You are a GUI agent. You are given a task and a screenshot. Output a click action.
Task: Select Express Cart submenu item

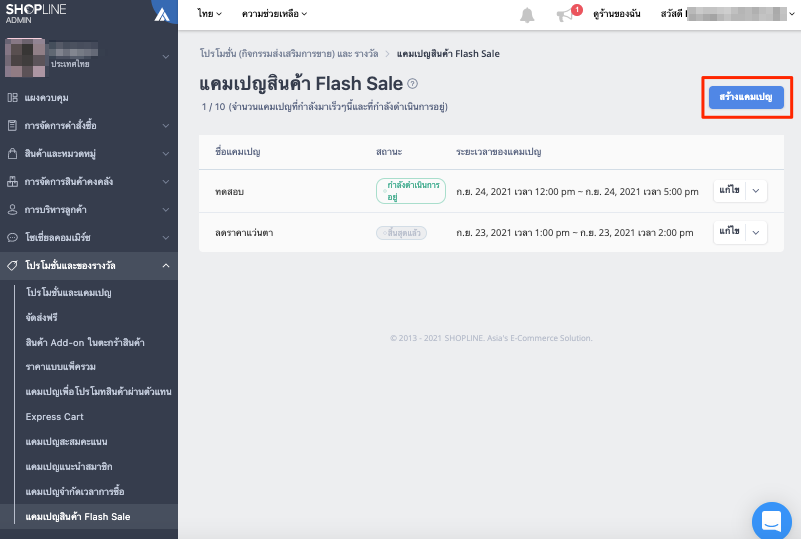pyautogui.click(x=54, y=416)
